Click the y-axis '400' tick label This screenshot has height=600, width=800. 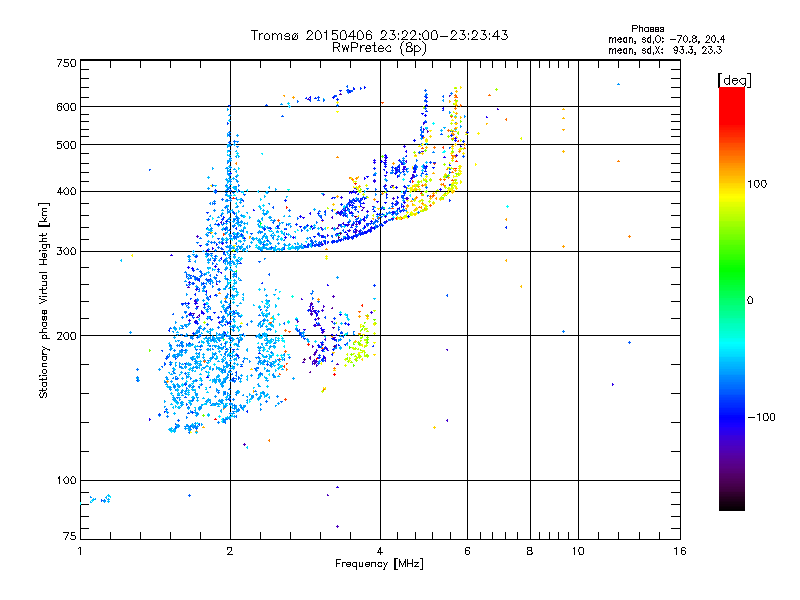tap(66, 192)
